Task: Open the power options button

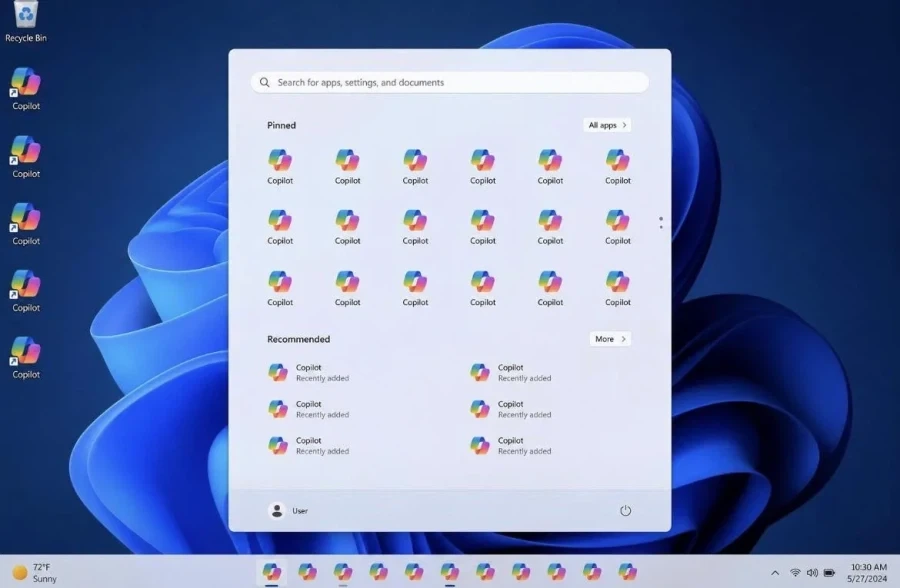Action: tap(625, 510)
